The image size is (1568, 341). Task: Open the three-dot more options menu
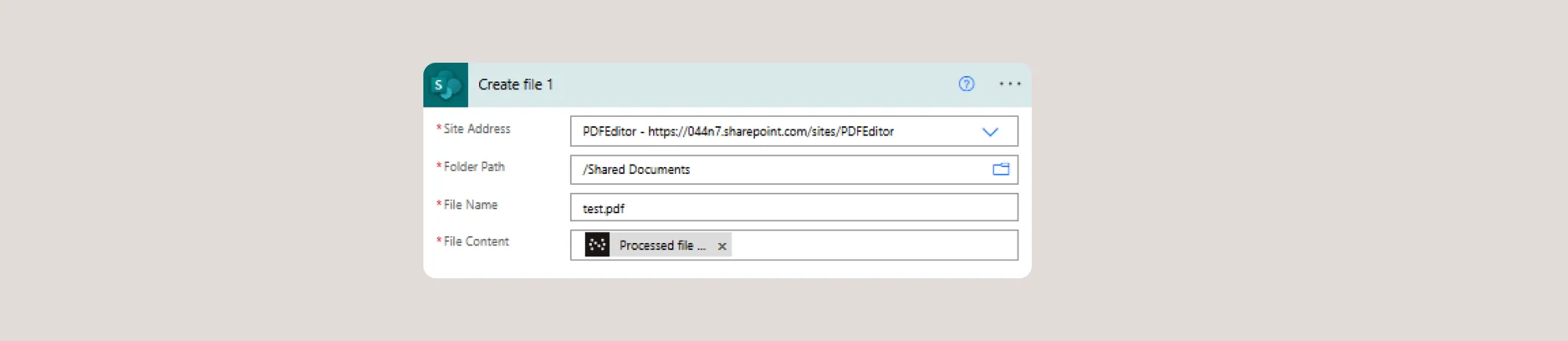1010,84
